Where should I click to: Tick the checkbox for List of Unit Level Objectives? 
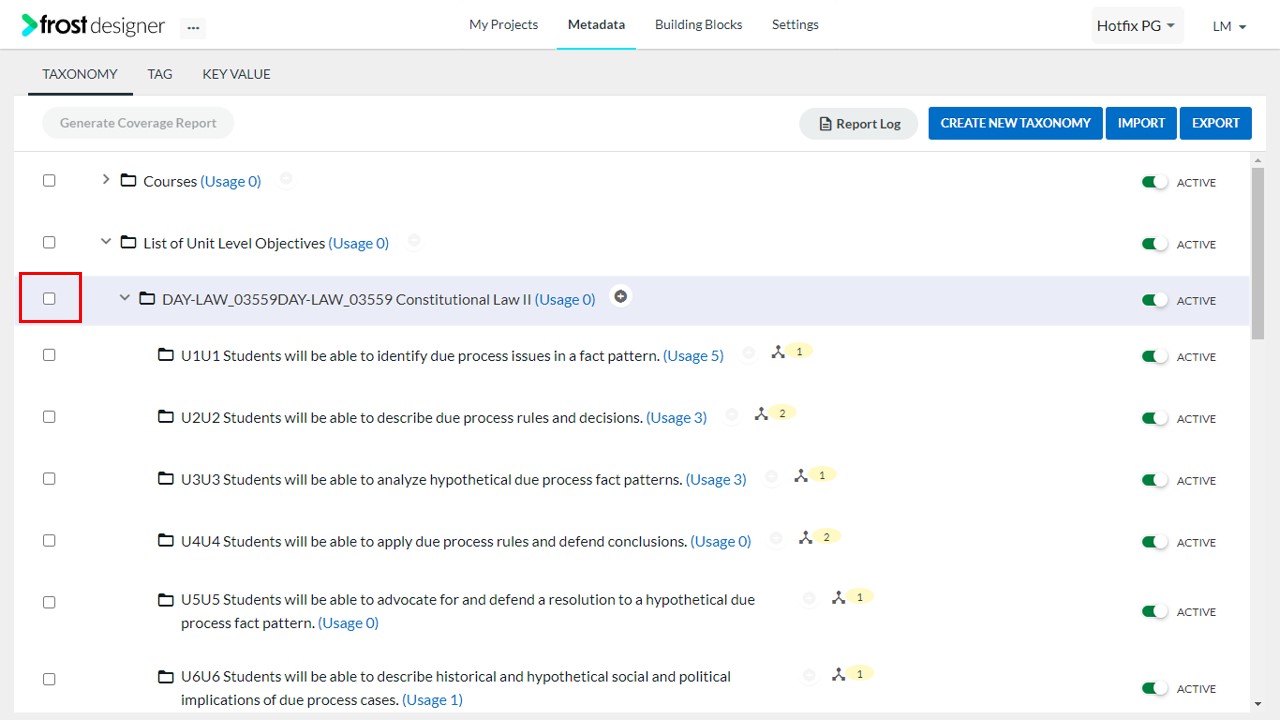tap(49, 243)
